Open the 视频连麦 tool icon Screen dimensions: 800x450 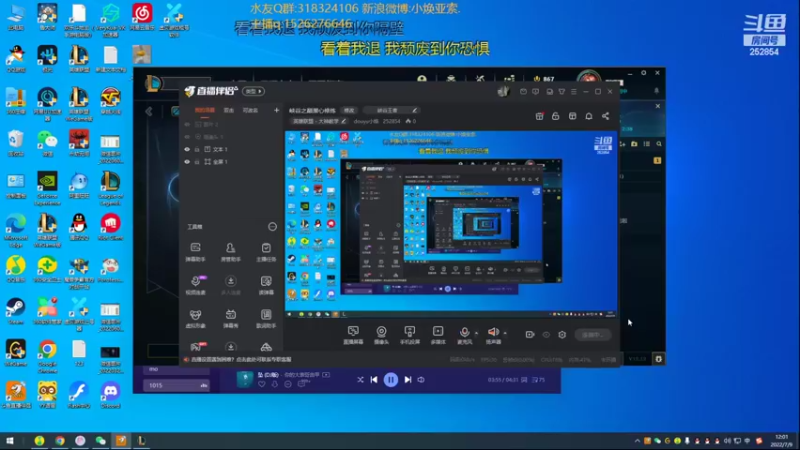coord(195,285)
